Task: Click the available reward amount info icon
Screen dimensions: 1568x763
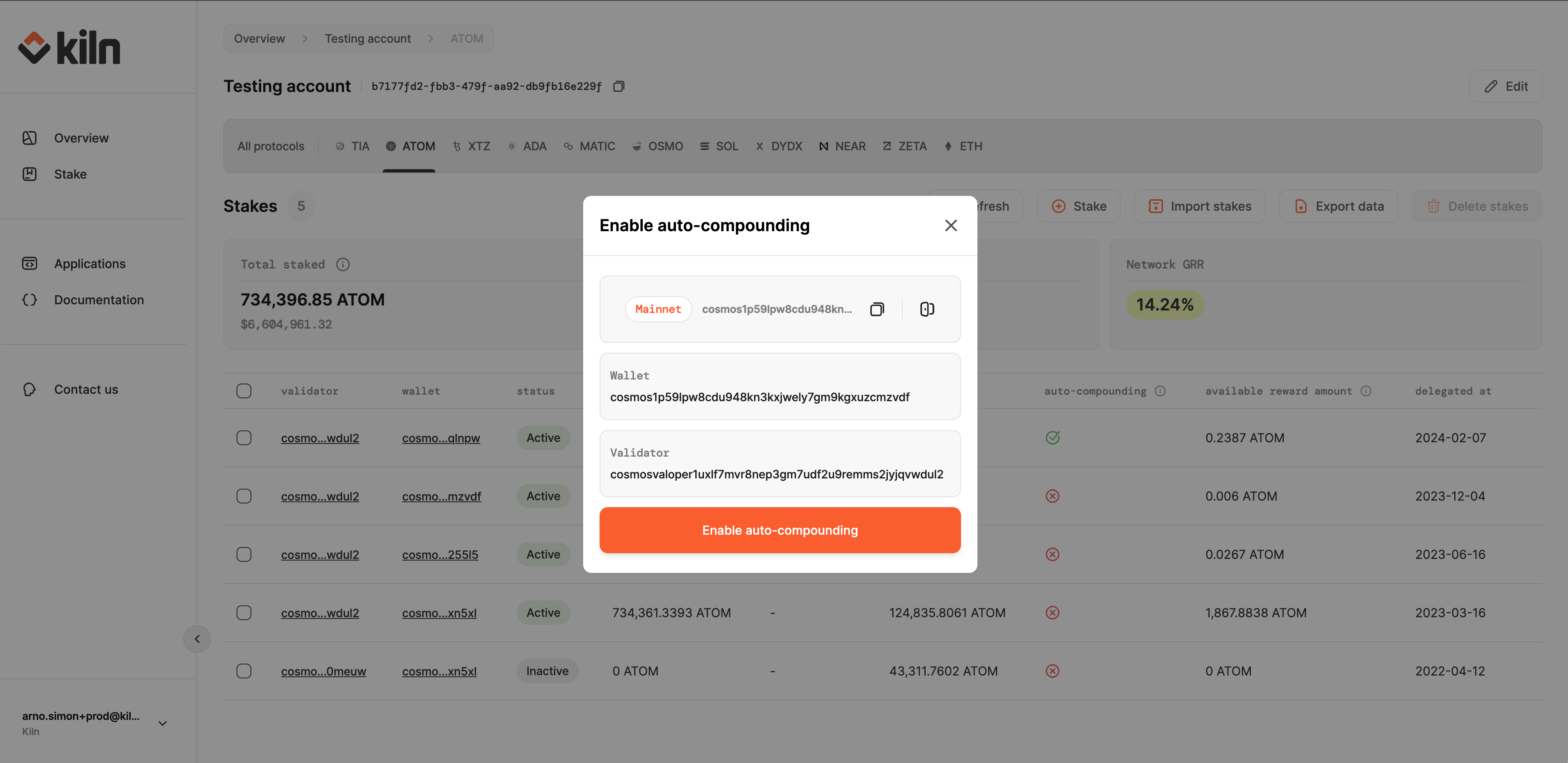Action: [1366, 391]
